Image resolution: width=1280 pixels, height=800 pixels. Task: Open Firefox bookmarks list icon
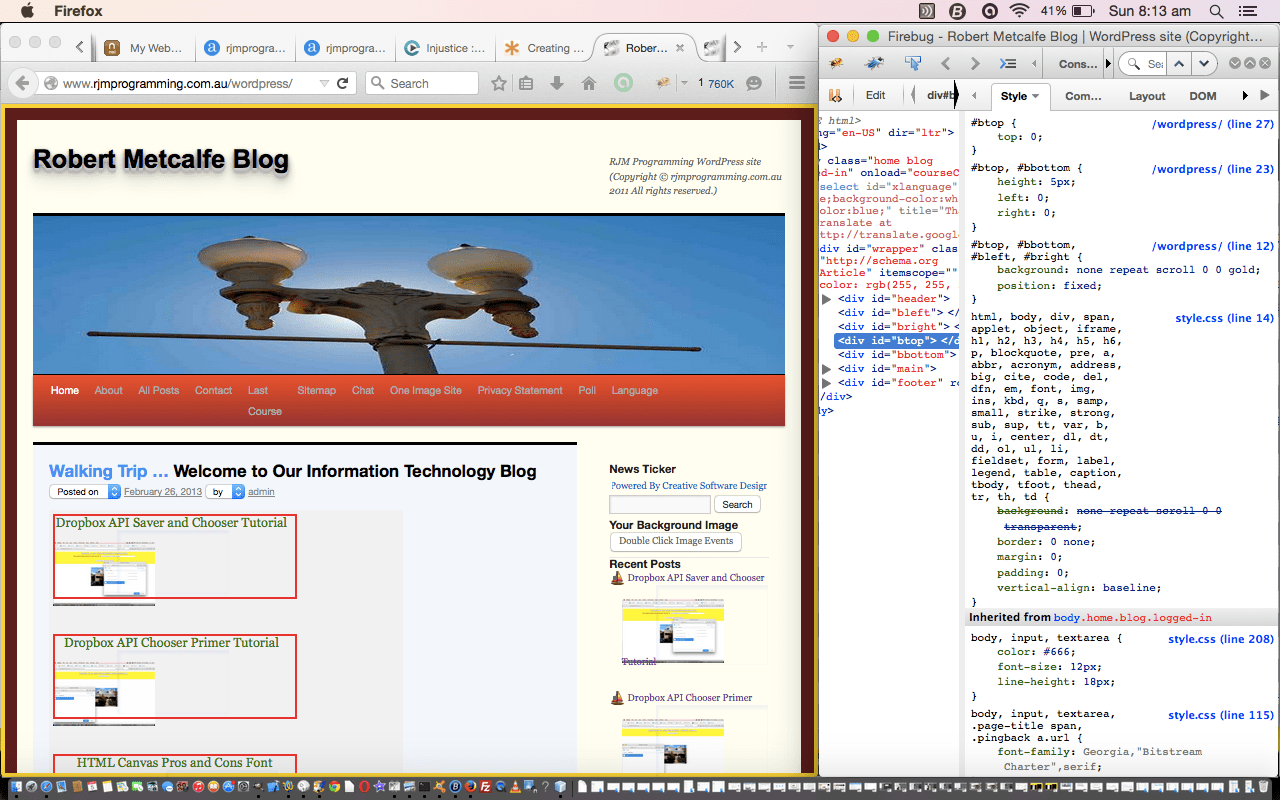pos(526,83)
